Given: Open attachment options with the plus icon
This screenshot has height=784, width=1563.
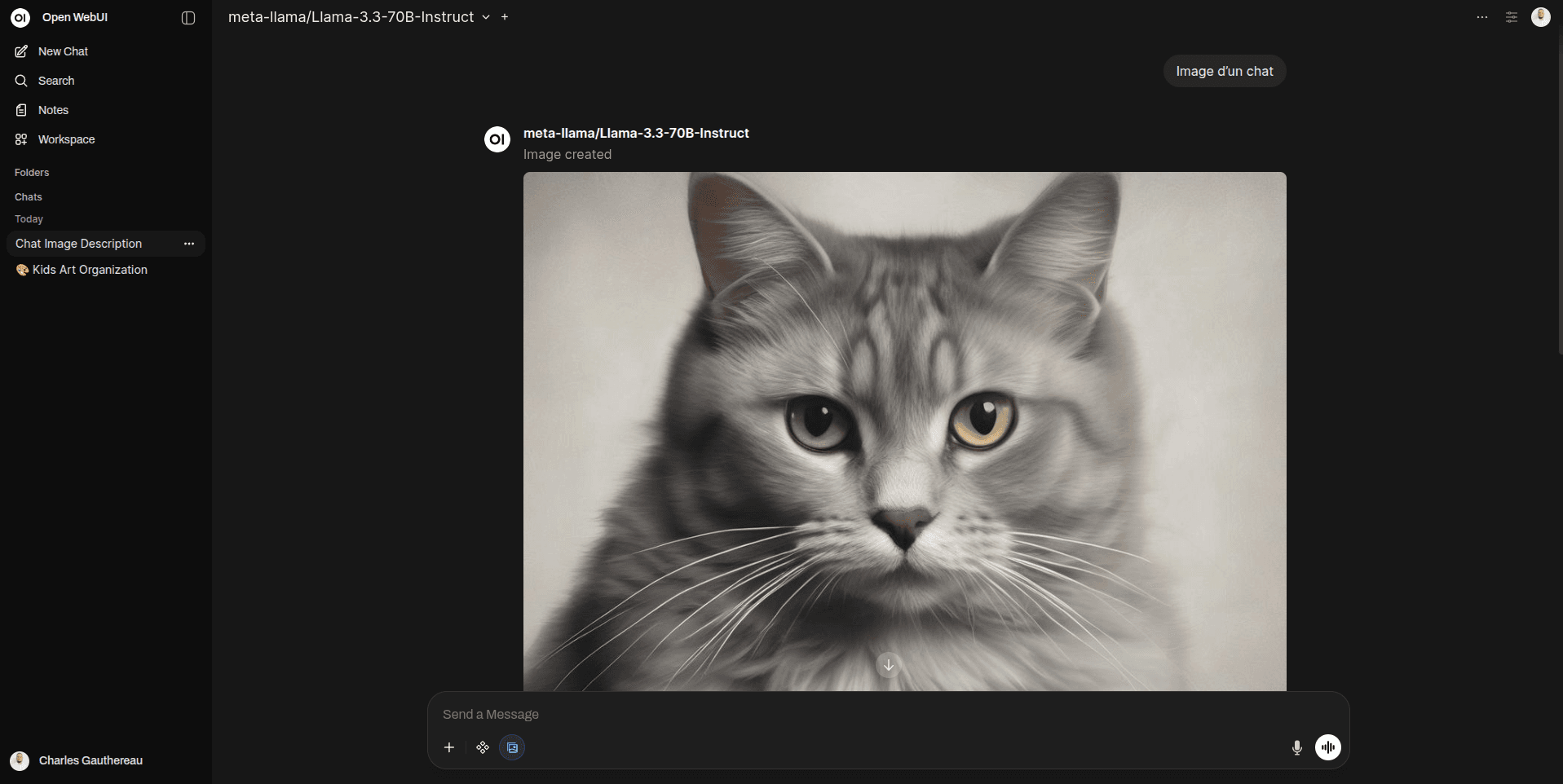Looking at the screenshot, I should click(x=449, y=747).
